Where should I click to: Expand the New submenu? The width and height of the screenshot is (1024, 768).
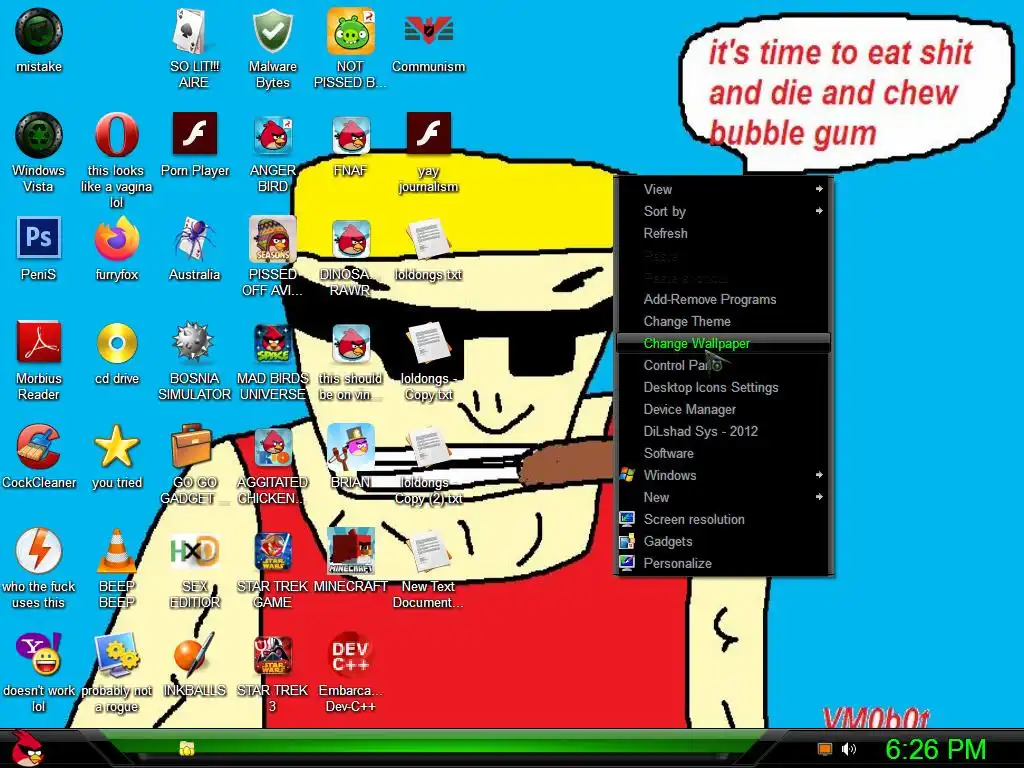coord(723,497)
